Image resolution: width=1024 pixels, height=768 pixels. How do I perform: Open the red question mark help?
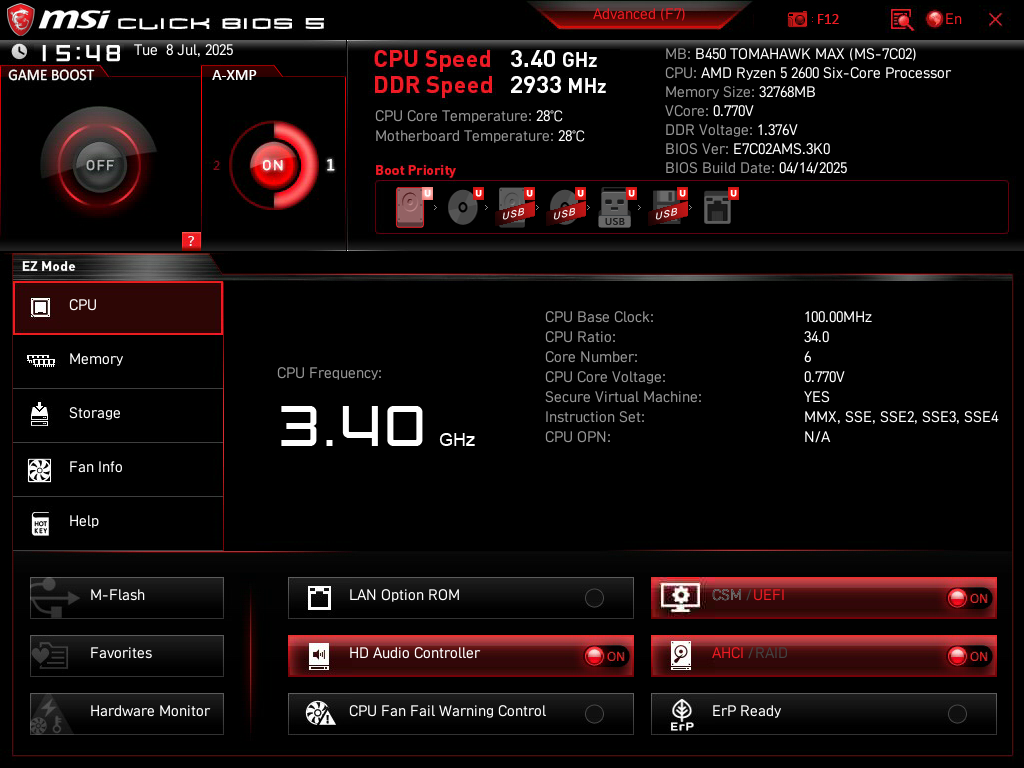point(191,241)
